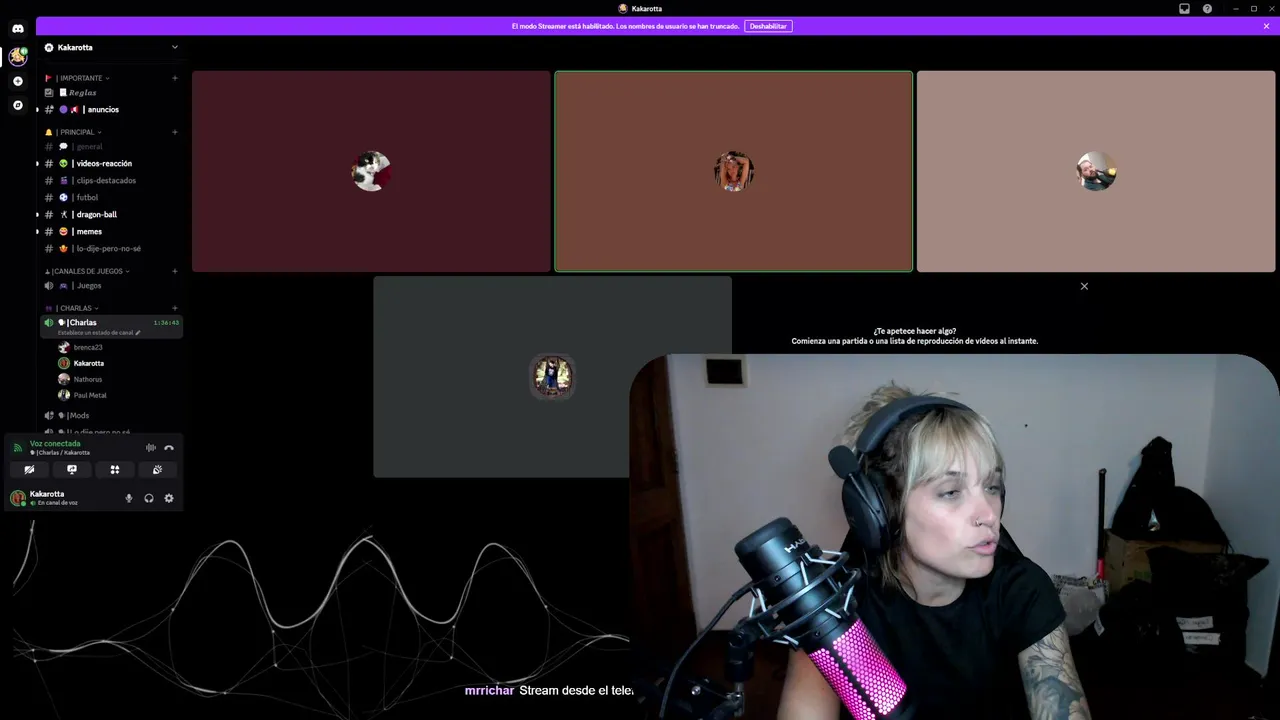Viewport: 1280px width, 720px height.
Task: Open soundboard icon in voice panel
Action: point(157,469)
